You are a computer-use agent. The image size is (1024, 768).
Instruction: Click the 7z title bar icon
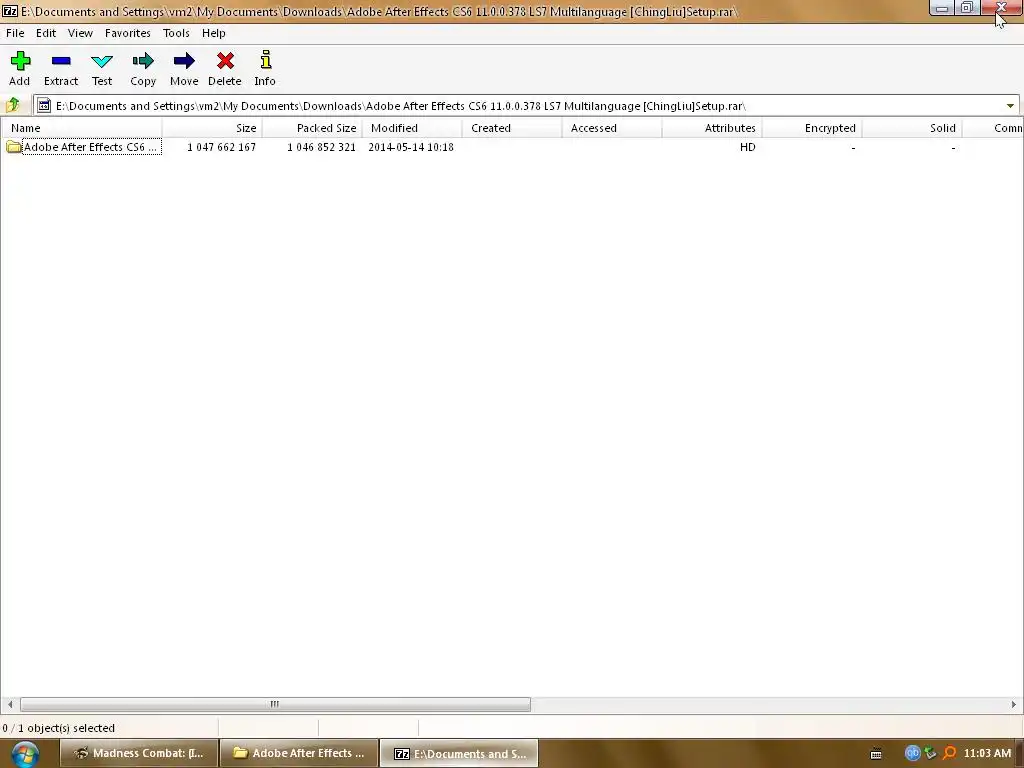click(10, 11)
